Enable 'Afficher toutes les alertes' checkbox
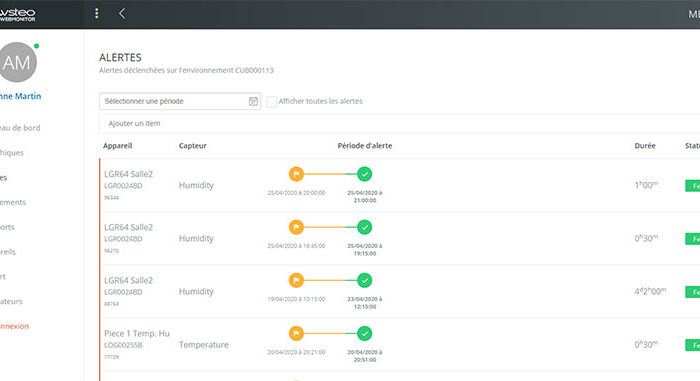 pos(271,101)
